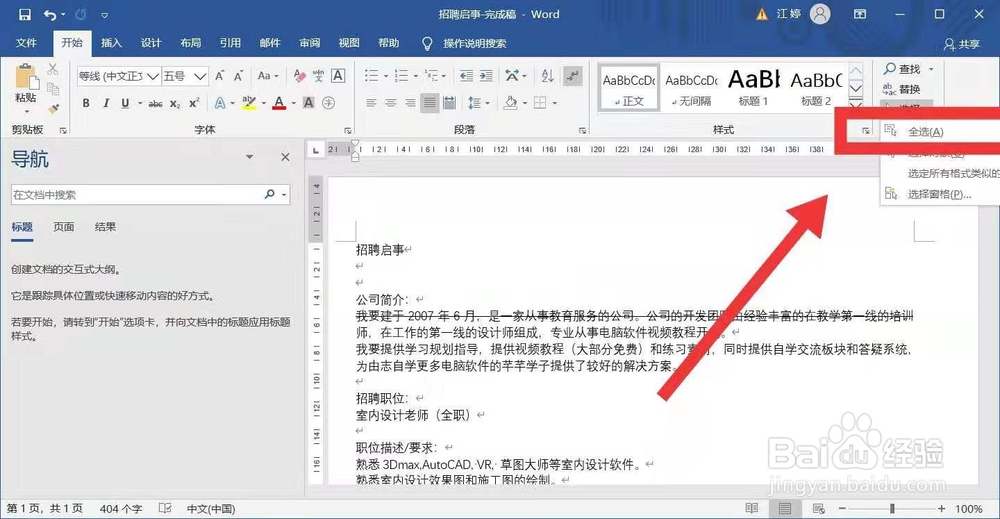Toggle show/hide paragraph marks
Viewport: 1000px width, 519px height.
(573, 76)
